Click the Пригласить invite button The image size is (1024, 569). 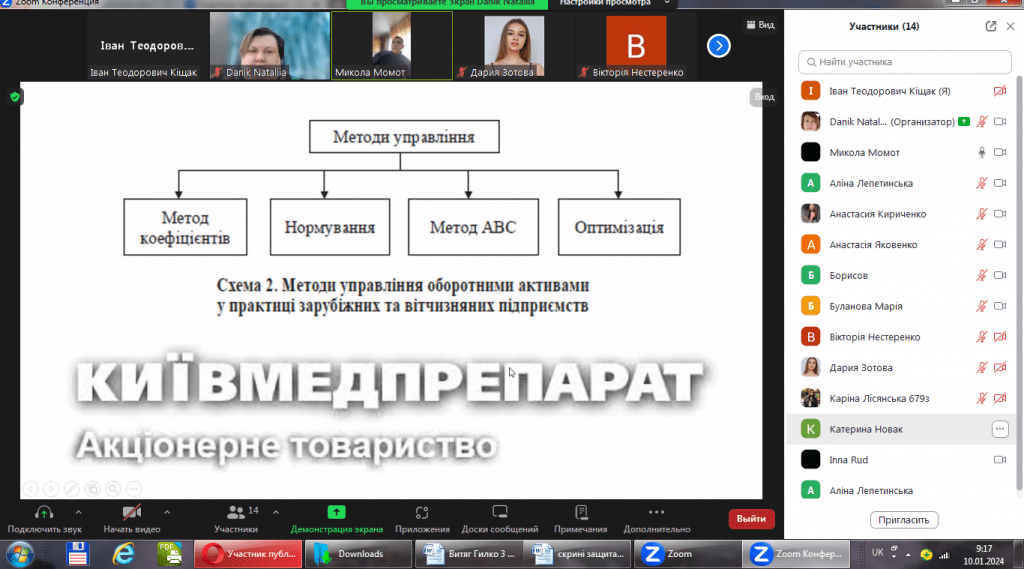click(904, 520)
